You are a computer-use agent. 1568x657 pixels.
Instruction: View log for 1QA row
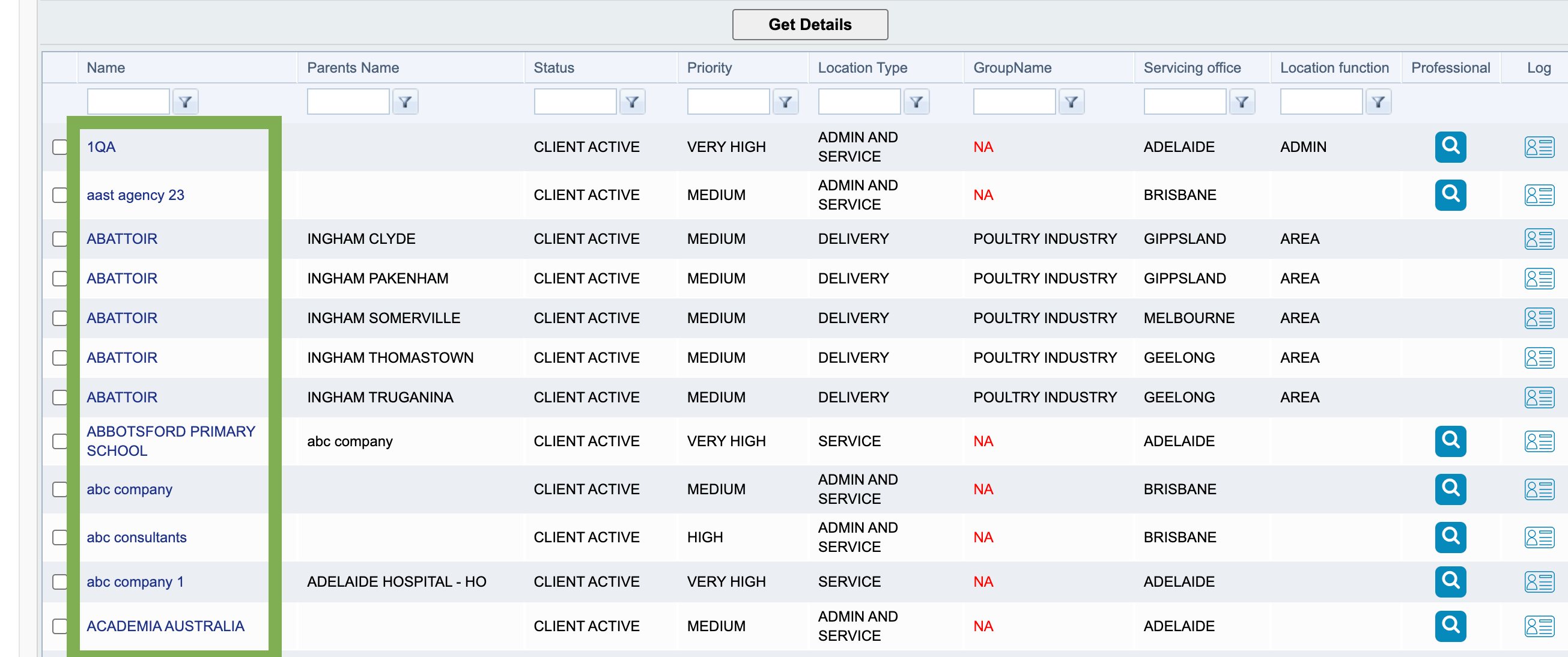pos(1539,147)
